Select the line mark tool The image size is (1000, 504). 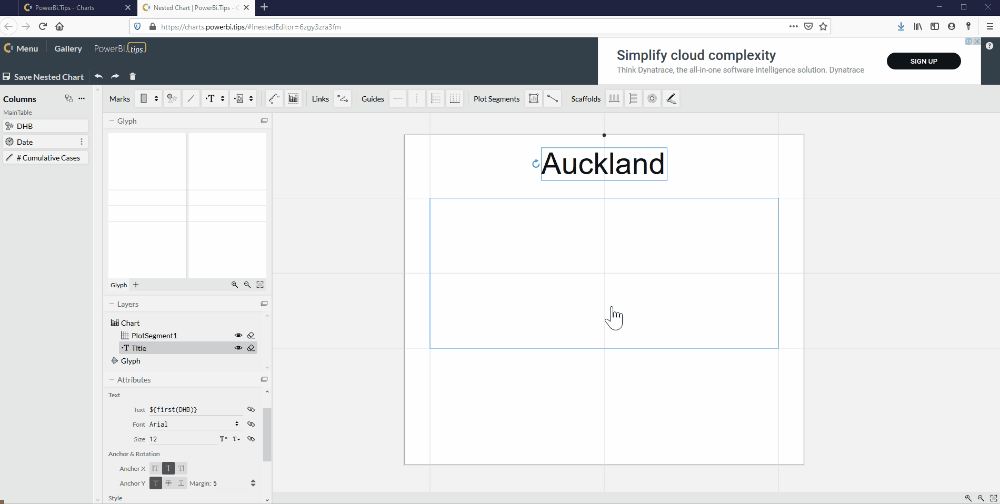(x=190, y=98)
